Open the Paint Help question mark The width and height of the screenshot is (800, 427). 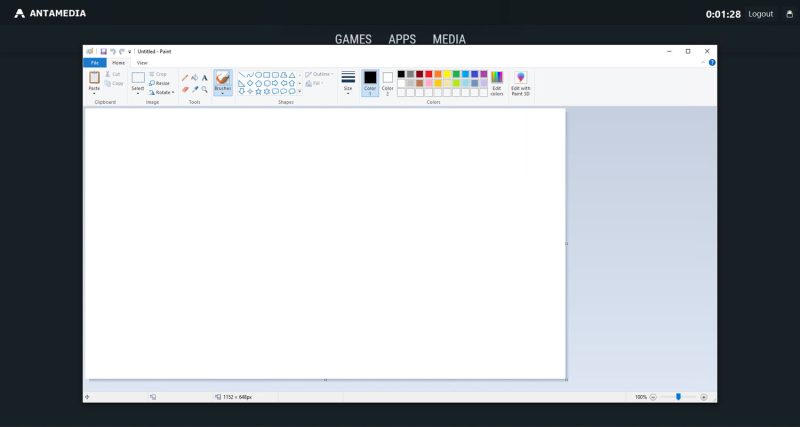click(712, 62)
